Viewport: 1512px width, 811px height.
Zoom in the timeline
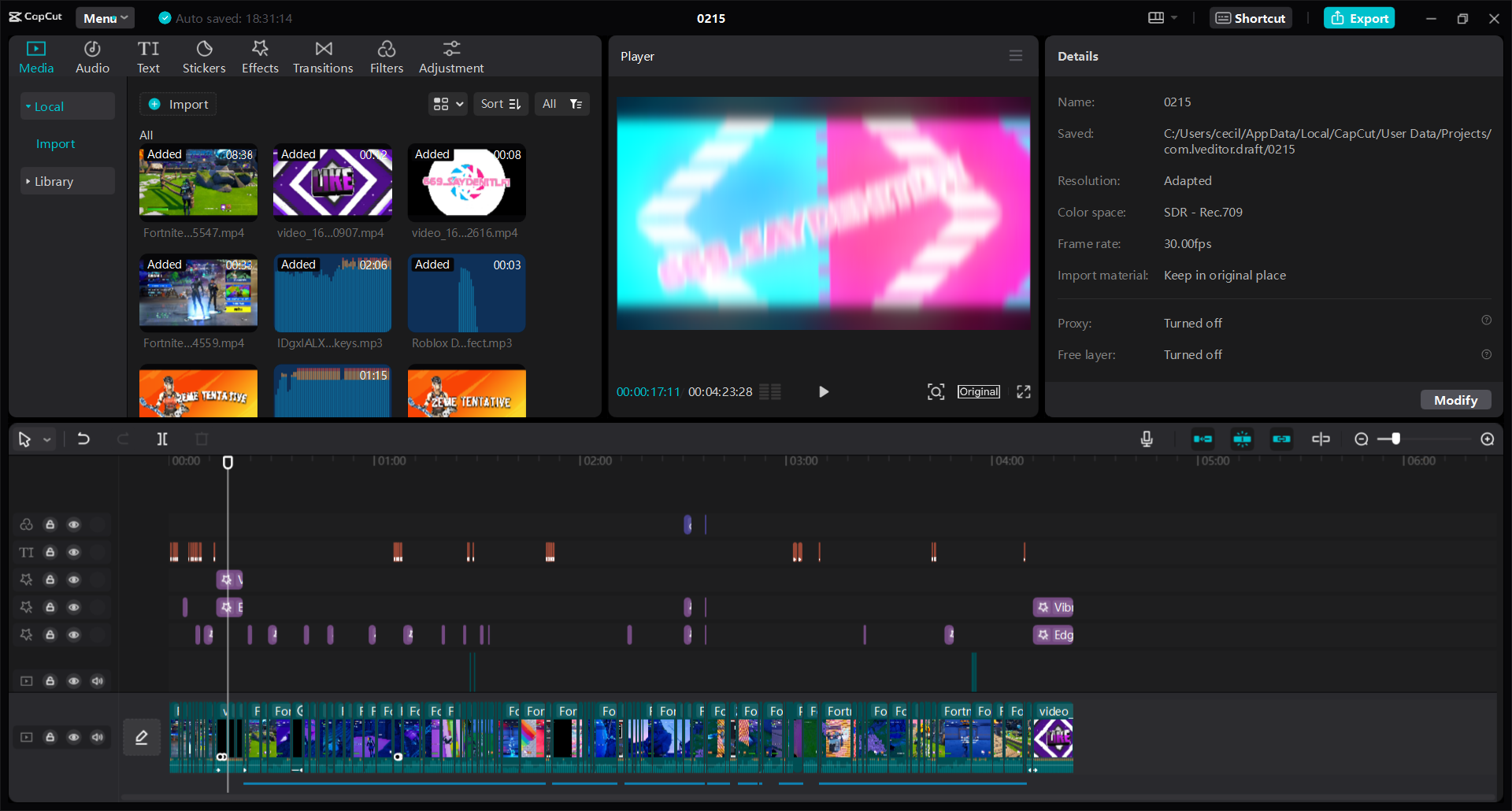[1488, 439]
